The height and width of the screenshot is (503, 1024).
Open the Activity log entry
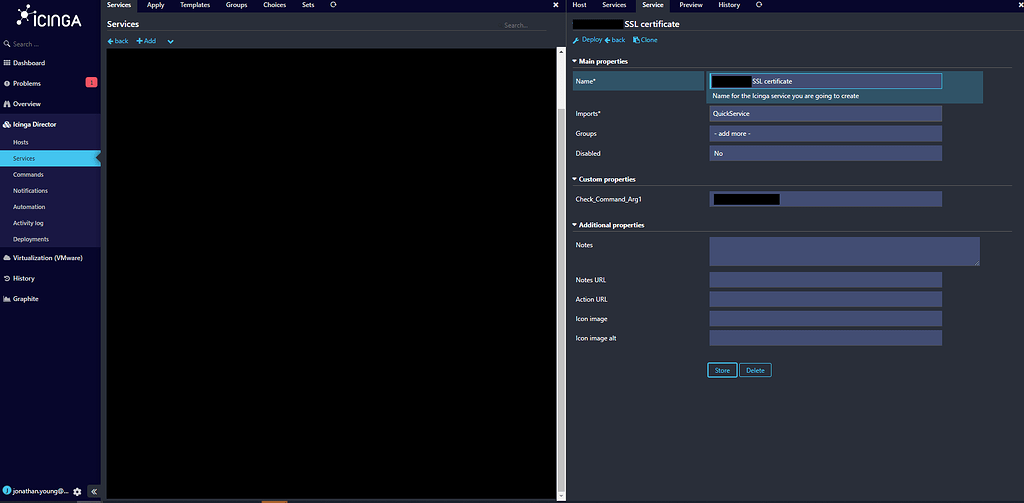pyautogui.click(x=28, y=223)
